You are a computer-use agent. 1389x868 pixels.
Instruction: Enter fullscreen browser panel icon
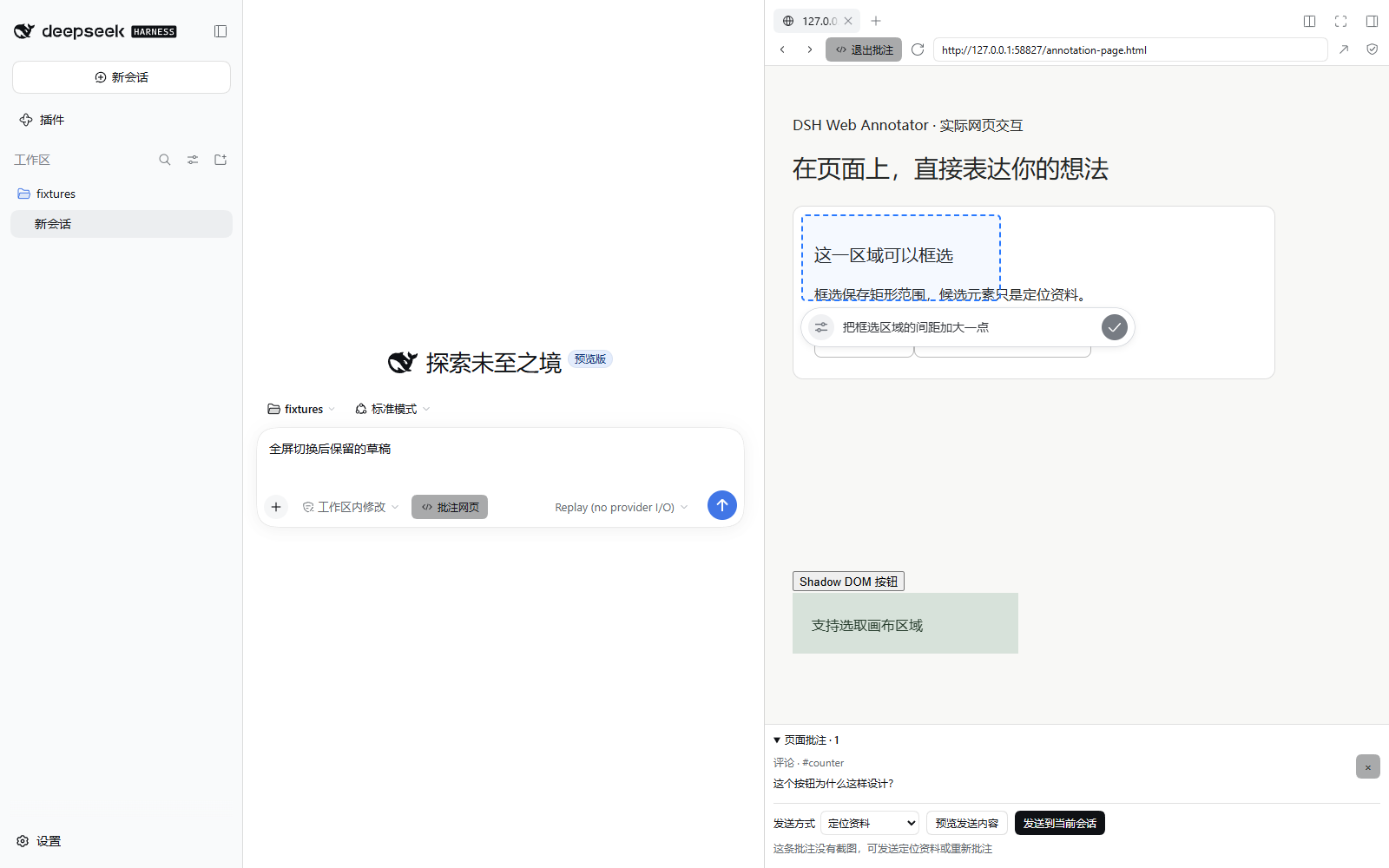1340,21
